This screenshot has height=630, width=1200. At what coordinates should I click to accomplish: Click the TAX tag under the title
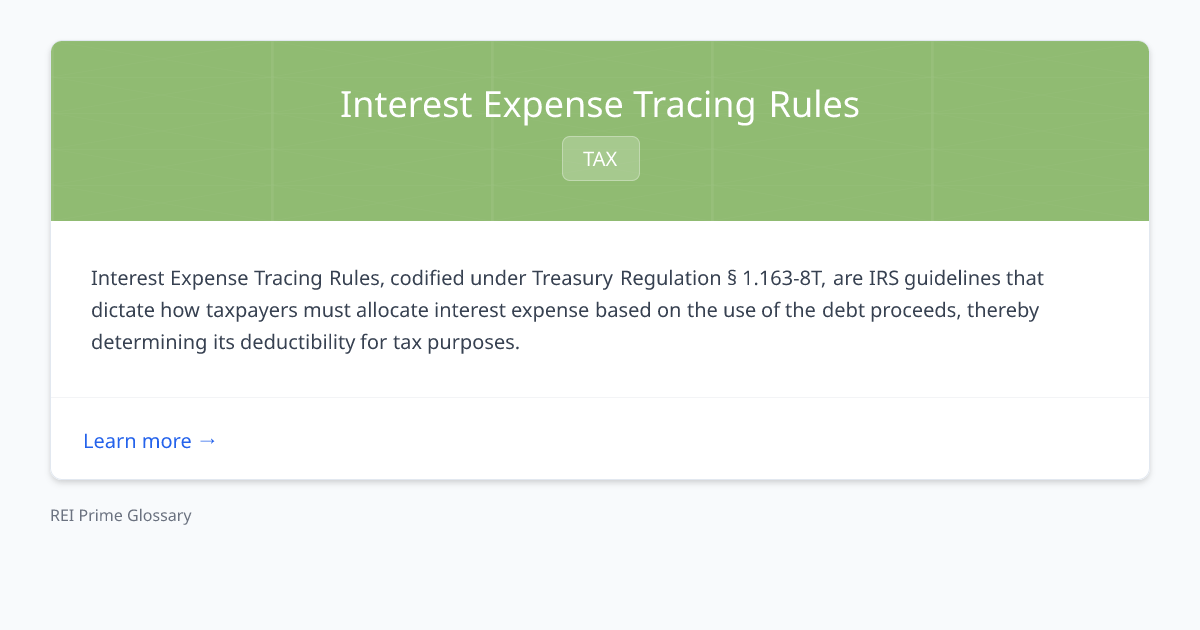click(x=600, y=158)
